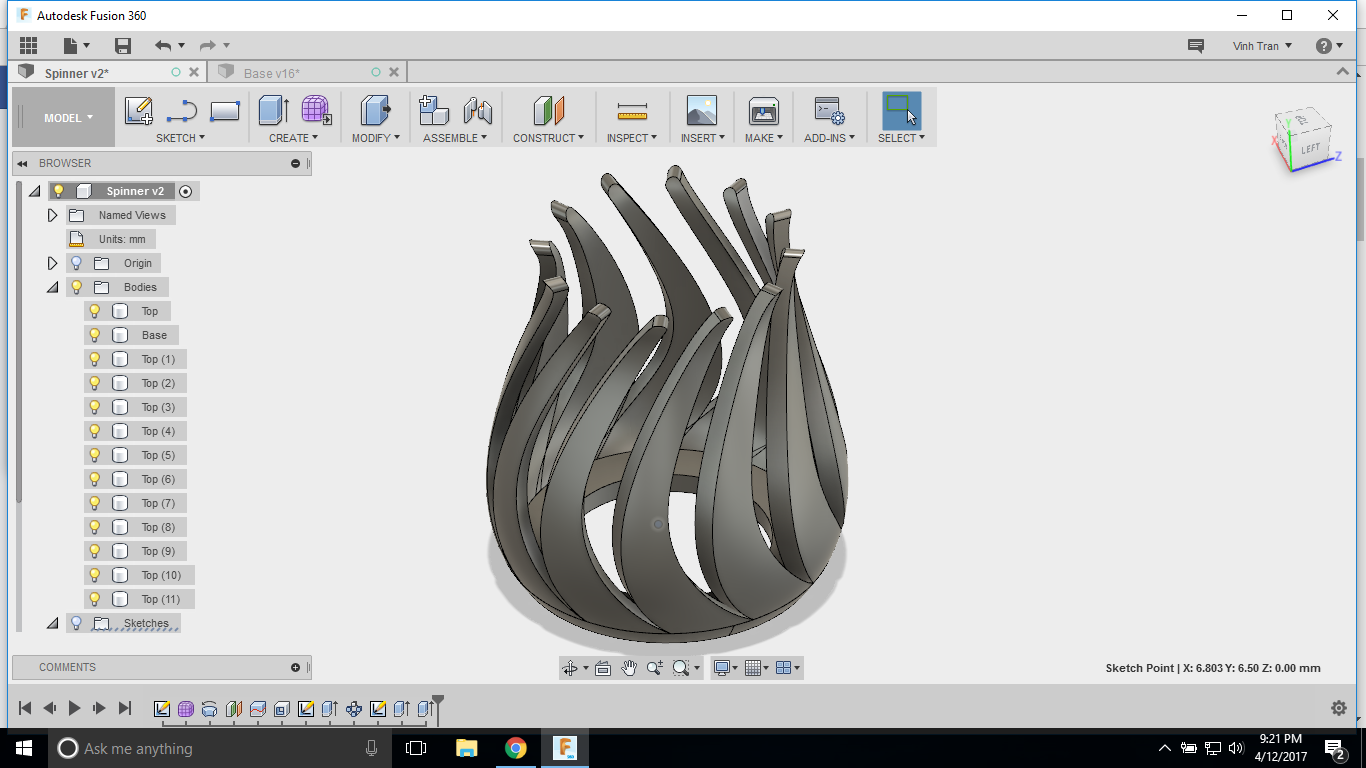Collapse the Bodies folder triangle
Screen dimensions: 1366x768
click(53, 287)
